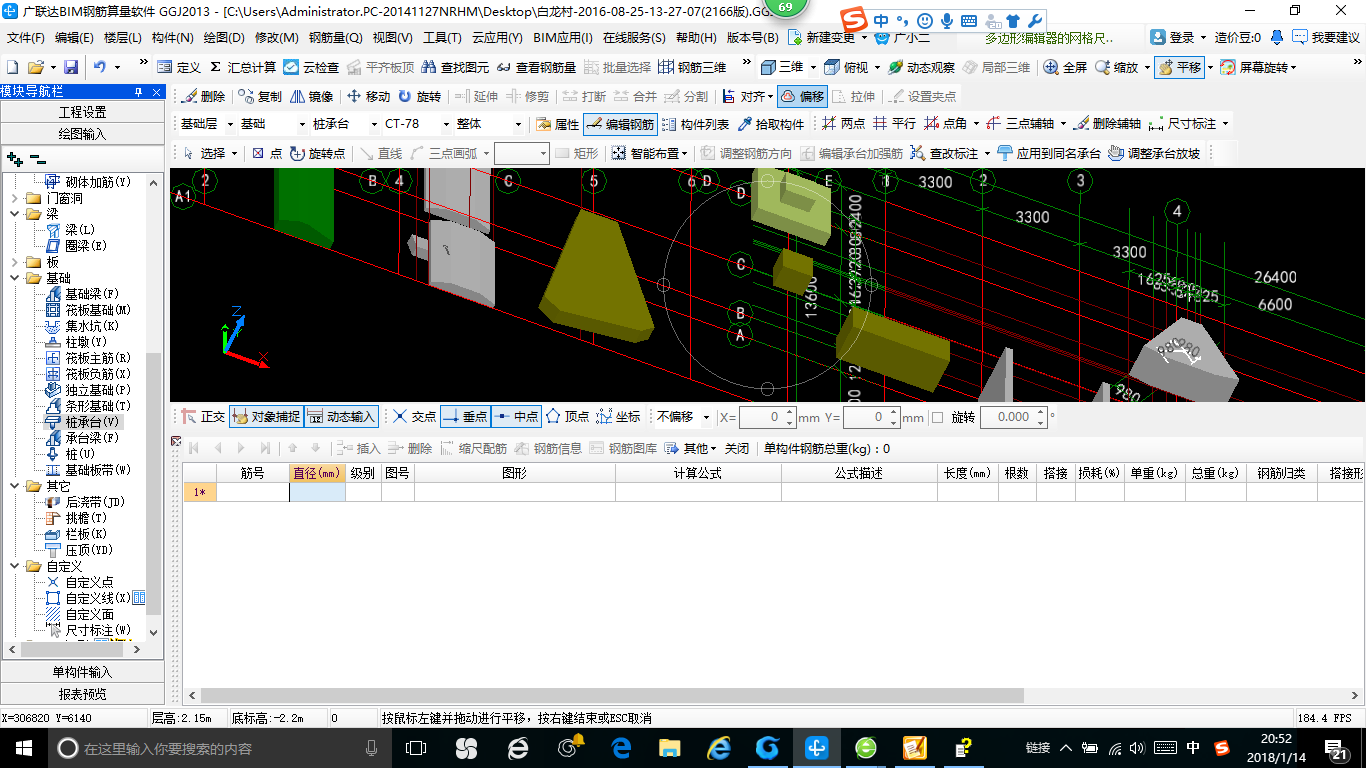Toggle 垂点 perpendicular snap
1366x768 pixels.
pos(465,417)
